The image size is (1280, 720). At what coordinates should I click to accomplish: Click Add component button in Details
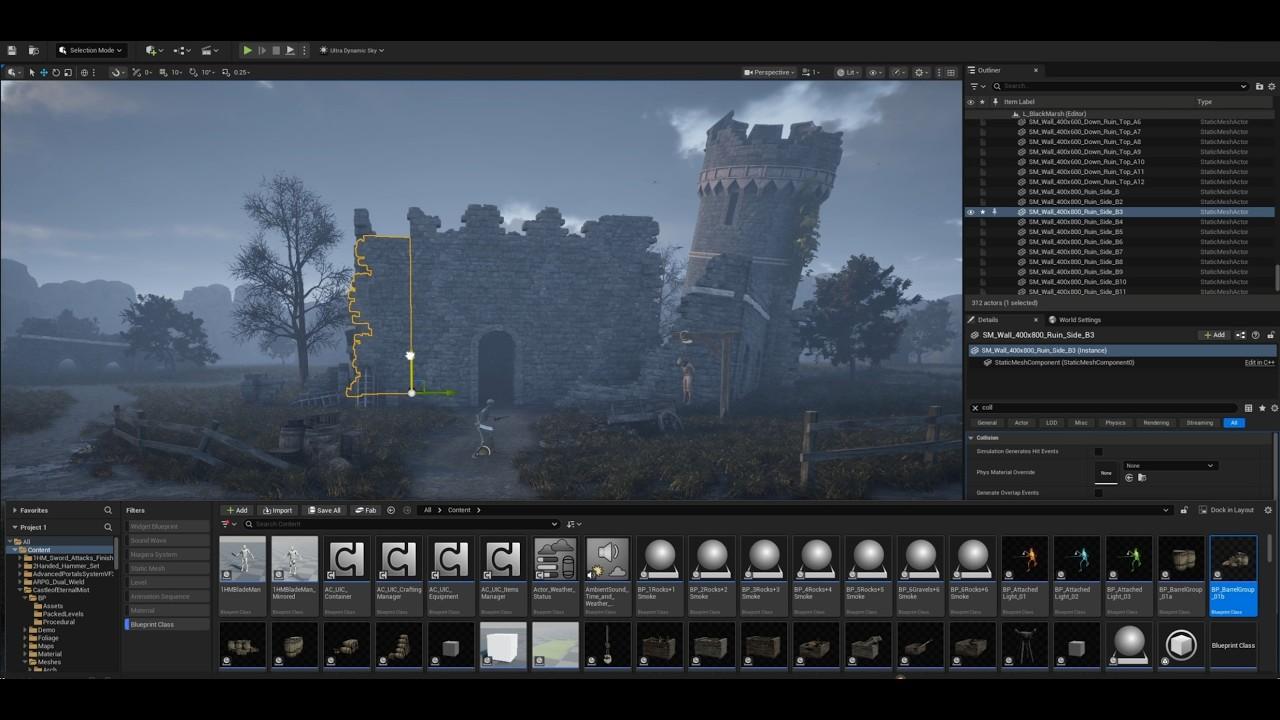click(1214, 335)
